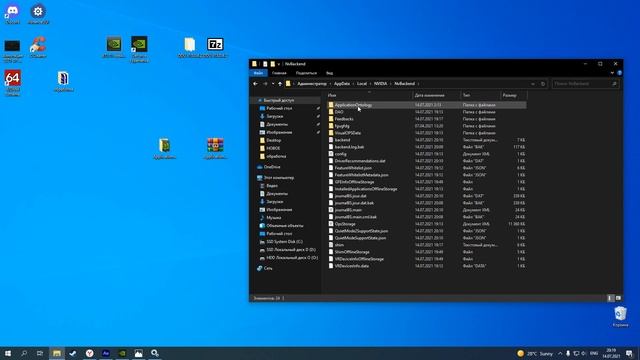Click Администратор in the address breadcrumb
The height and width of the screenshot is (360, 640).
[x=312, y=84]
